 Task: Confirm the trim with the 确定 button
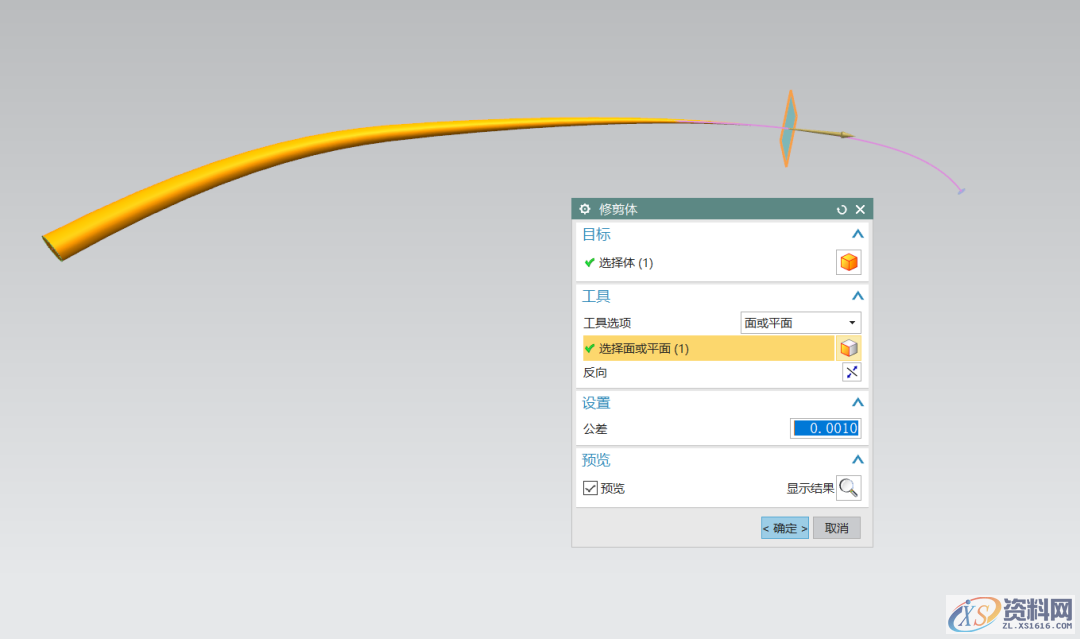784,527
